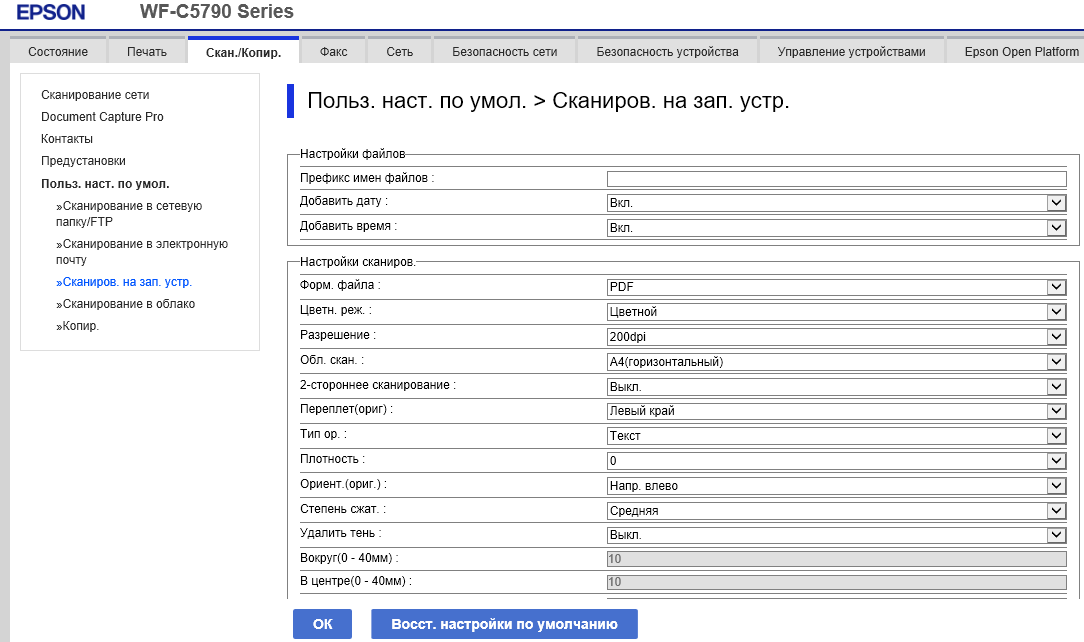Click the OK button
Image resolution: width=1084 pixels, height=642 pixels.
tap(322, 624)
